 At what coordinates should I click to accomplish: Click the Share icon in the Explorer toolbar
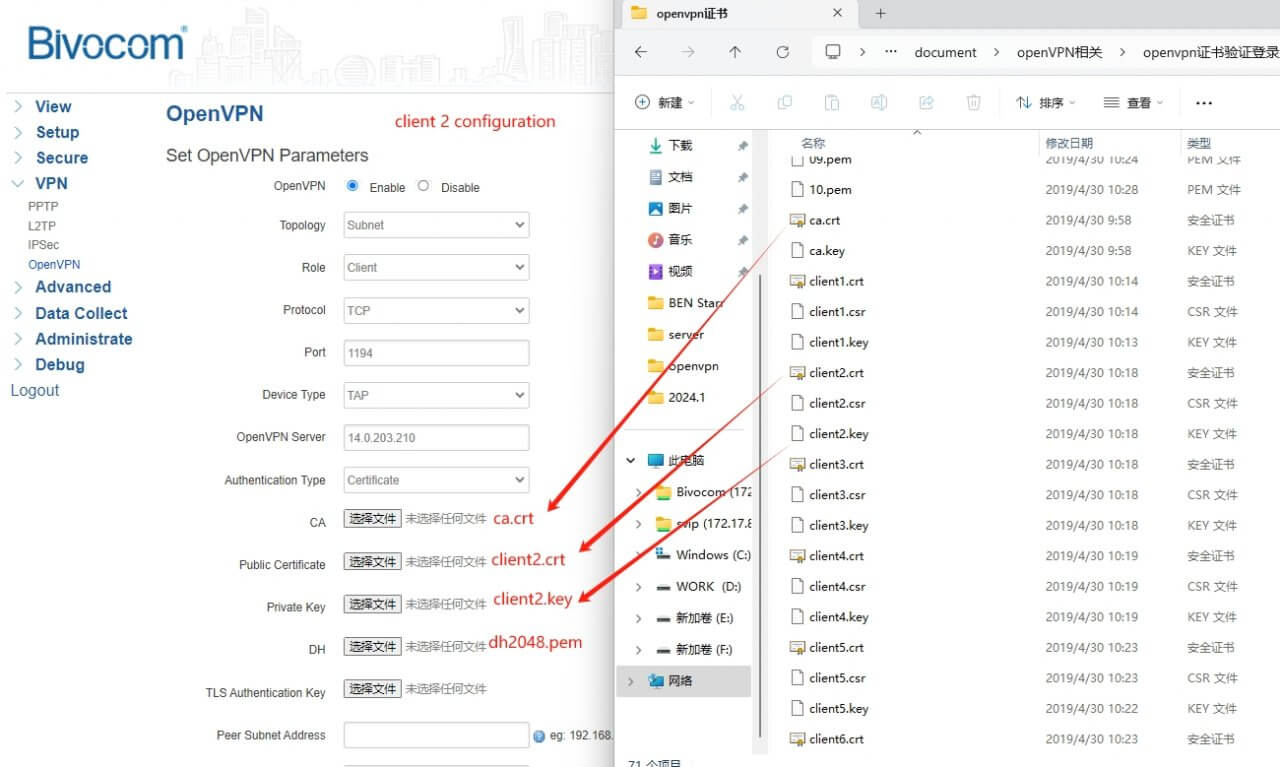click(926, 102)
